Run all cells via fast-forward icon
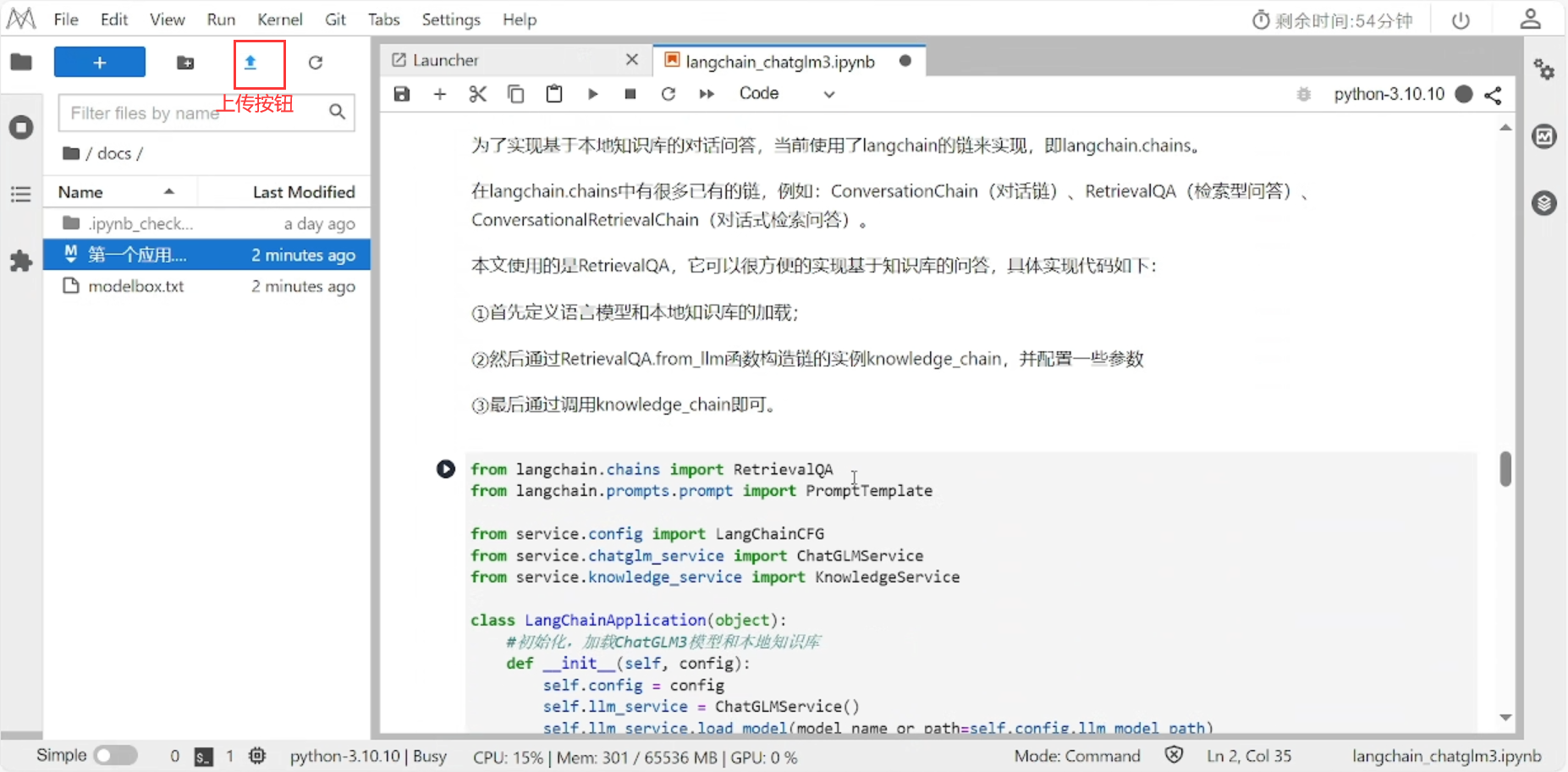The width and height of the screenshot is (1568, 772). [x=707, y=94]
